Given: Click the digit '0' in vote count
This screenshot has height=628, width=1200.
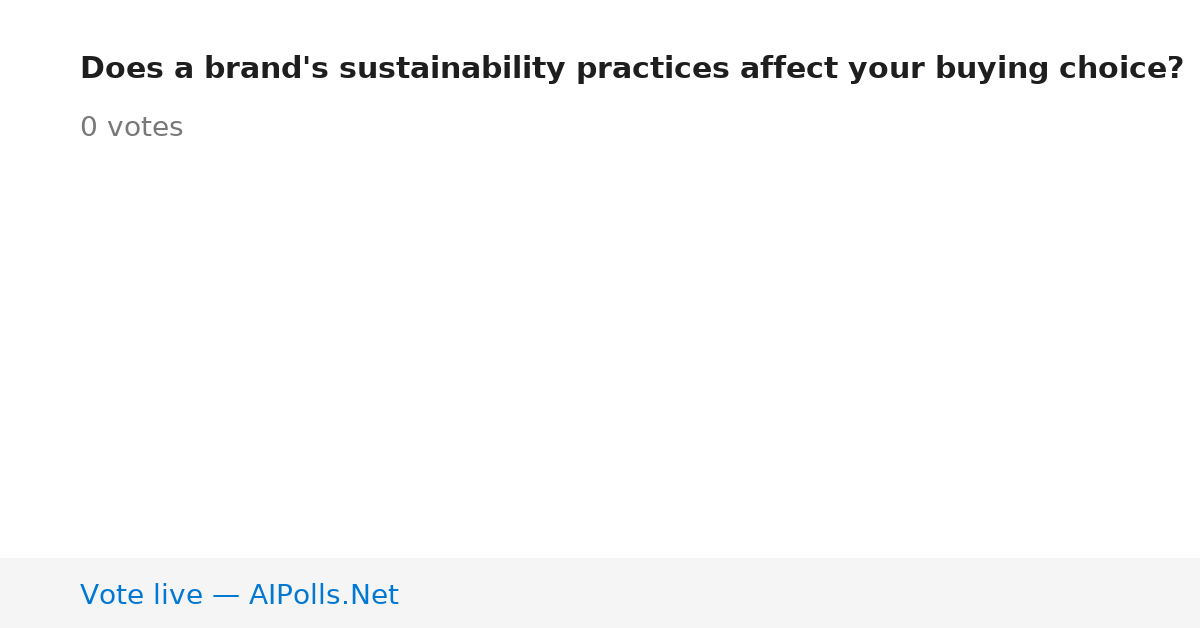Looking at the screenshot, I should click(x=89, y=128).
